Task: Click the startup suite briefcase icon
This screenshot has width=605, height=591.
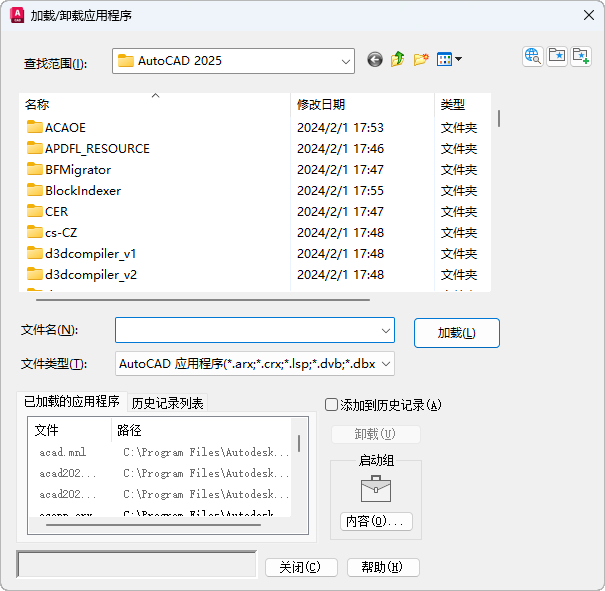Action: click(376, 489)
